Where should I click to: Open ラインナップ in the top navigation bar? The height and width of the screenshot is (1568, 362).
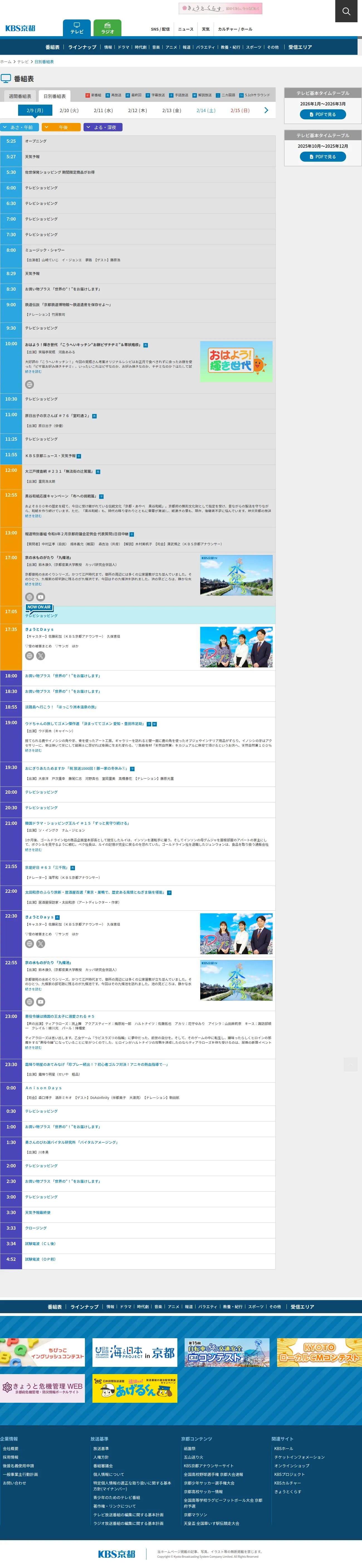(x=82, y=47)
